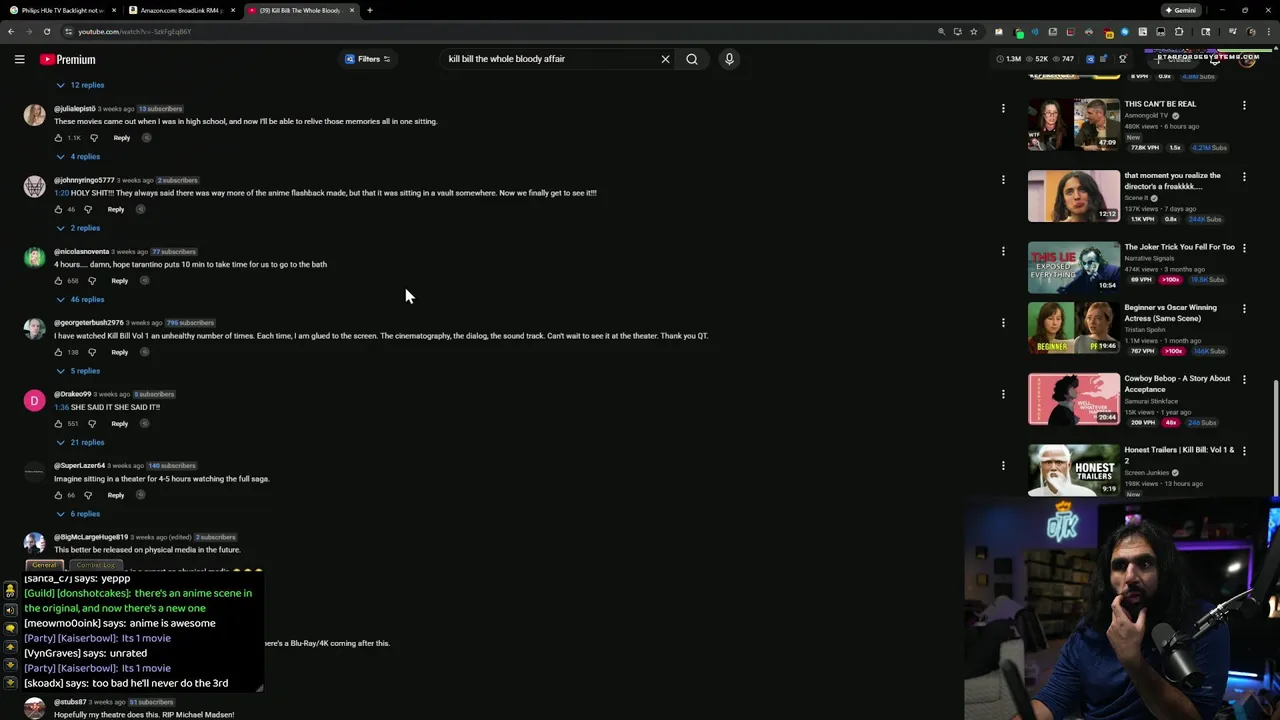This screenshot has width=1280, height=720.
Task: Click the browser address bar URL
Action: click(134, 31)
